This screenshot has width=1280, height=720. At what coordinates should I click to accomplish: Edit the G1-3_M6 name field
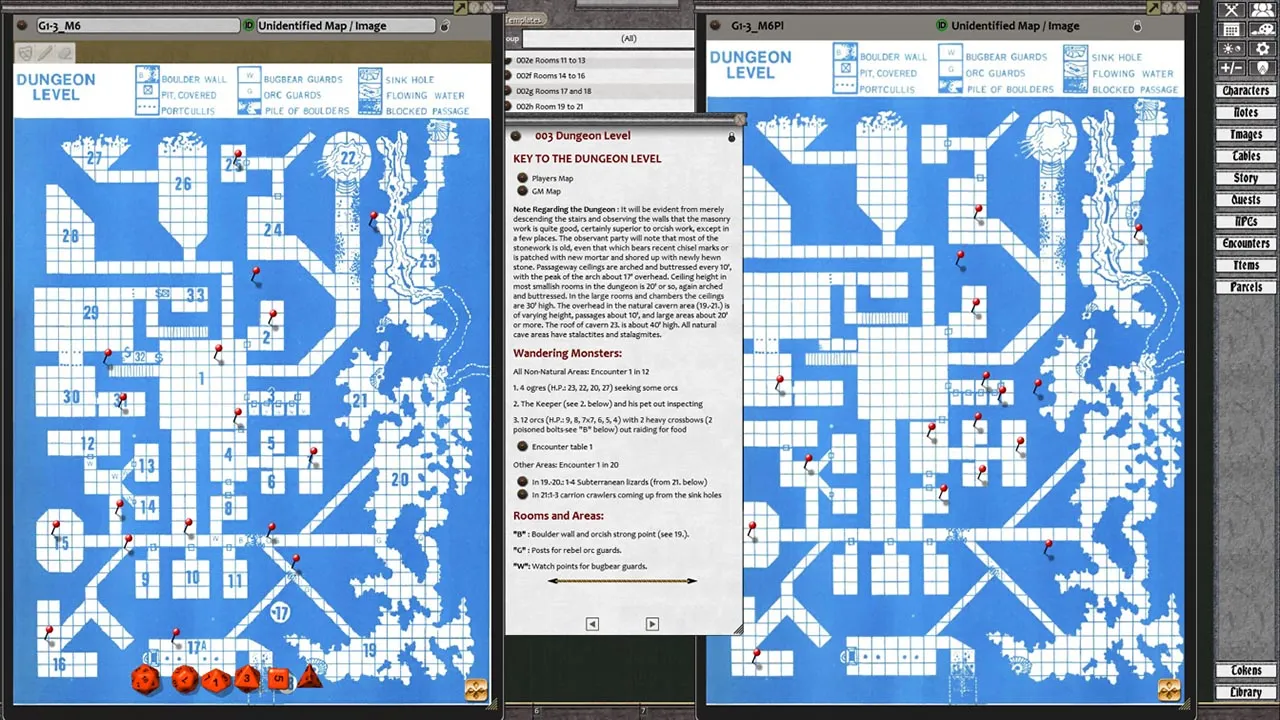138,26
